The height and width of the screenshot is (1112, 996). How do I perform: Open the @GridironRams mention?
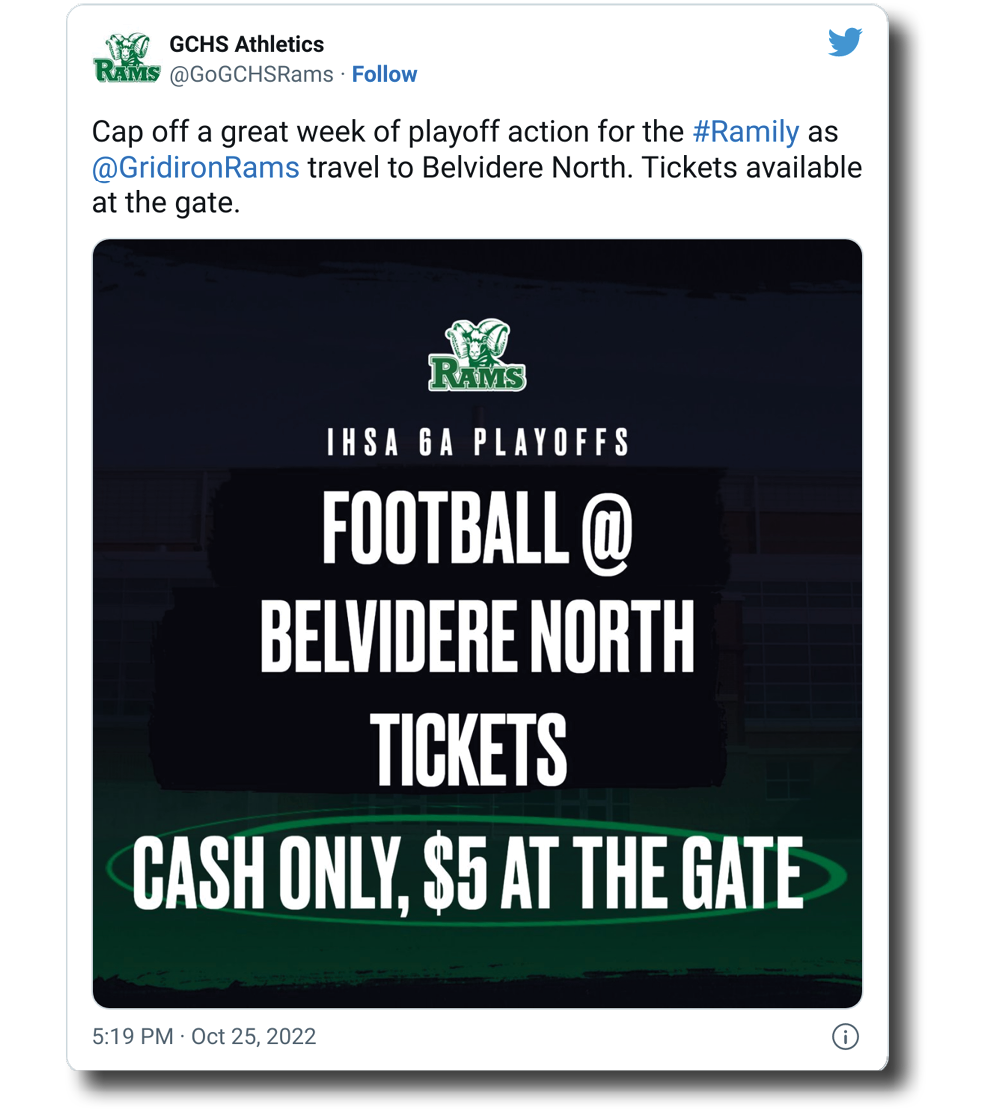click(x=195, y=167)
